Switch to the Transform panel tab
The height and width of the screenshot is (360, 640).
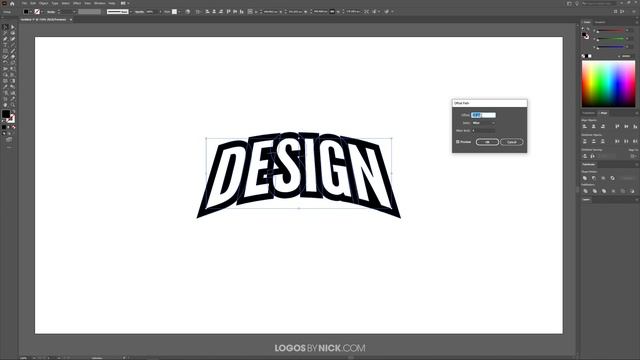(x=589, y=113)
